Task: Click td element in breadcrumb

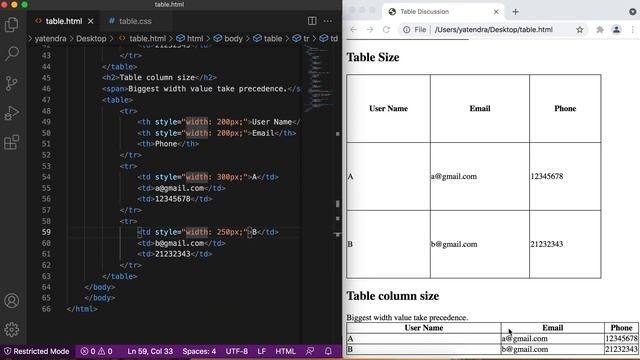Action: coord(329,38)
